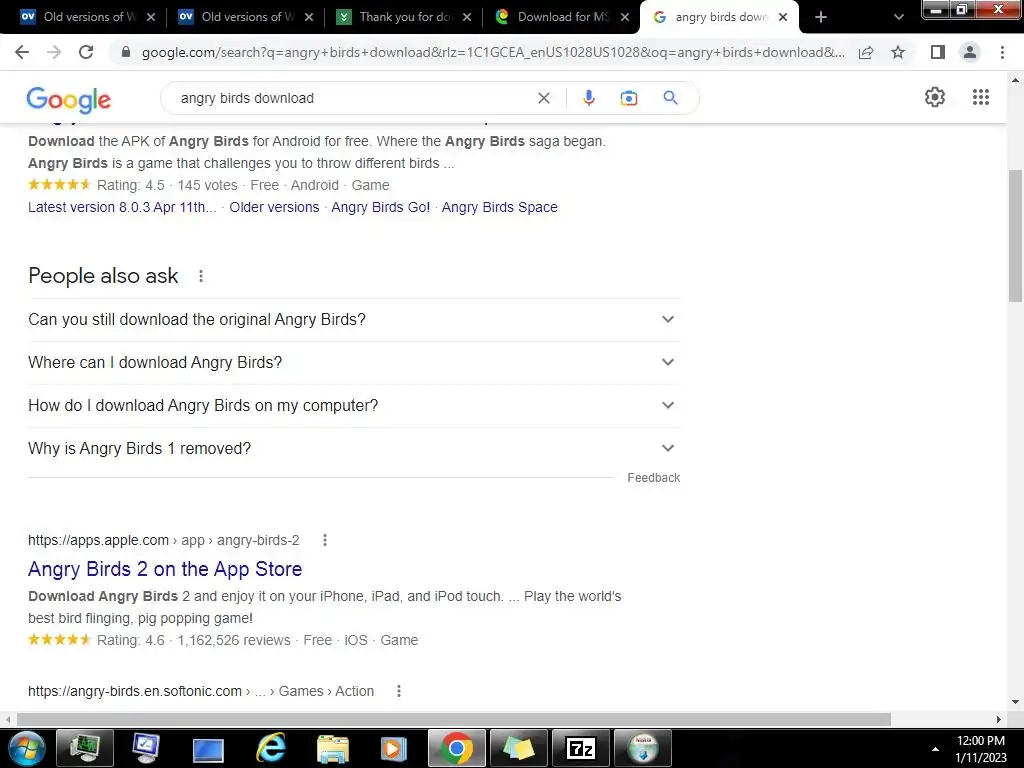Switch to 'Thank you for do' tab
The height and width of the screenshot is (768, 1024).
click(404, 17)
